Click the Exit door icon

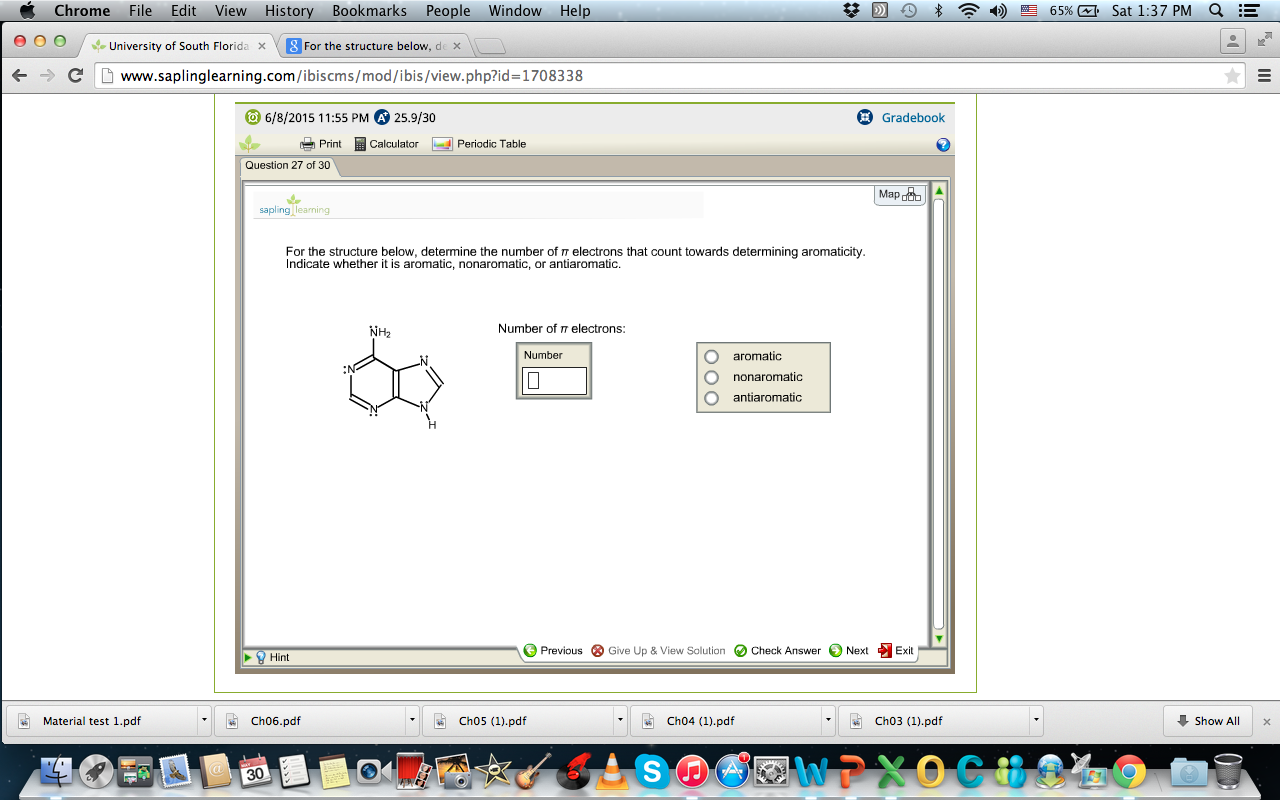pyautogui.click(x=886, y=650)
